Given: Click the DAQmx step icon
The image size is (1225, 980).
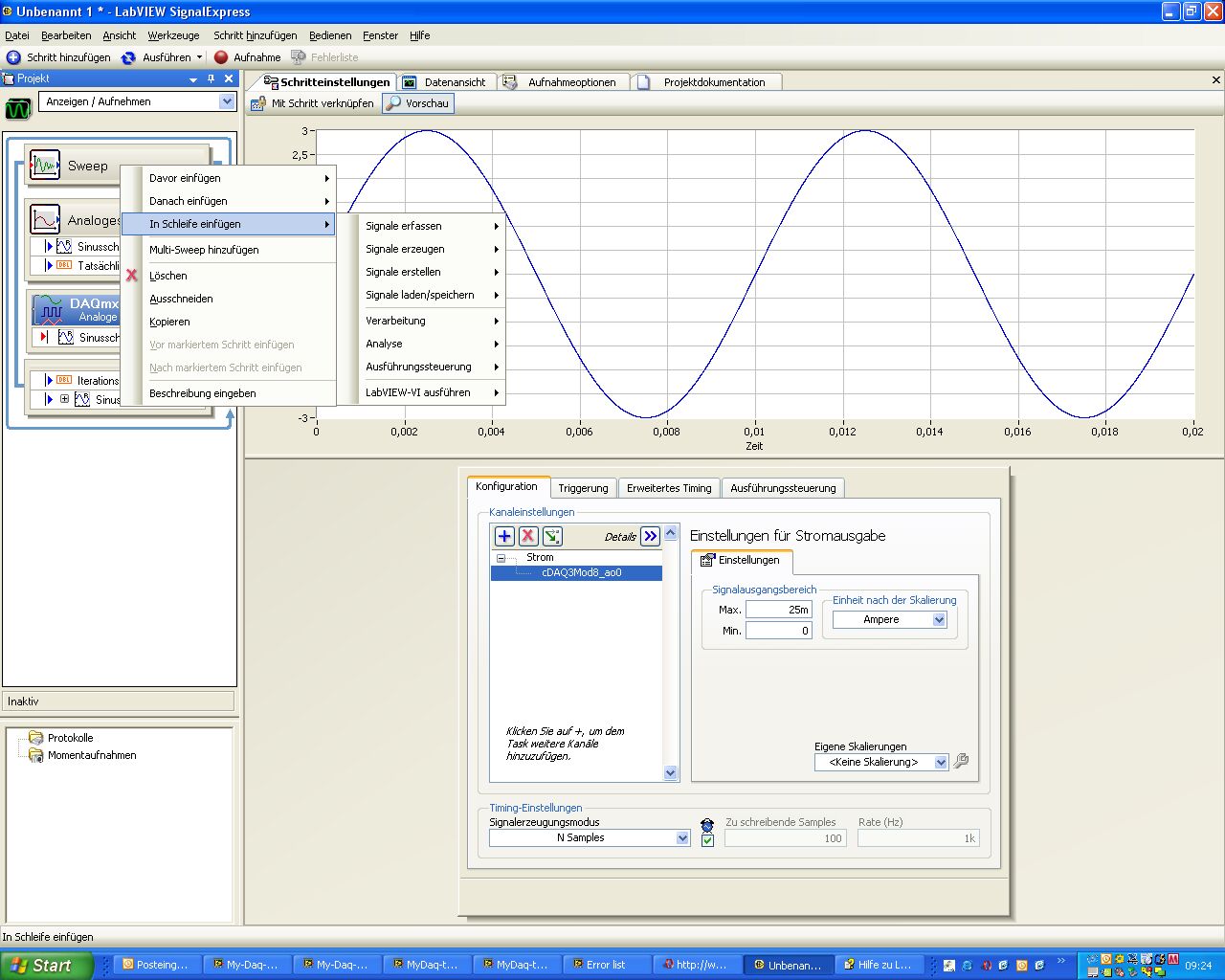Looking at the screenshot, I should (x=48, y=309).
